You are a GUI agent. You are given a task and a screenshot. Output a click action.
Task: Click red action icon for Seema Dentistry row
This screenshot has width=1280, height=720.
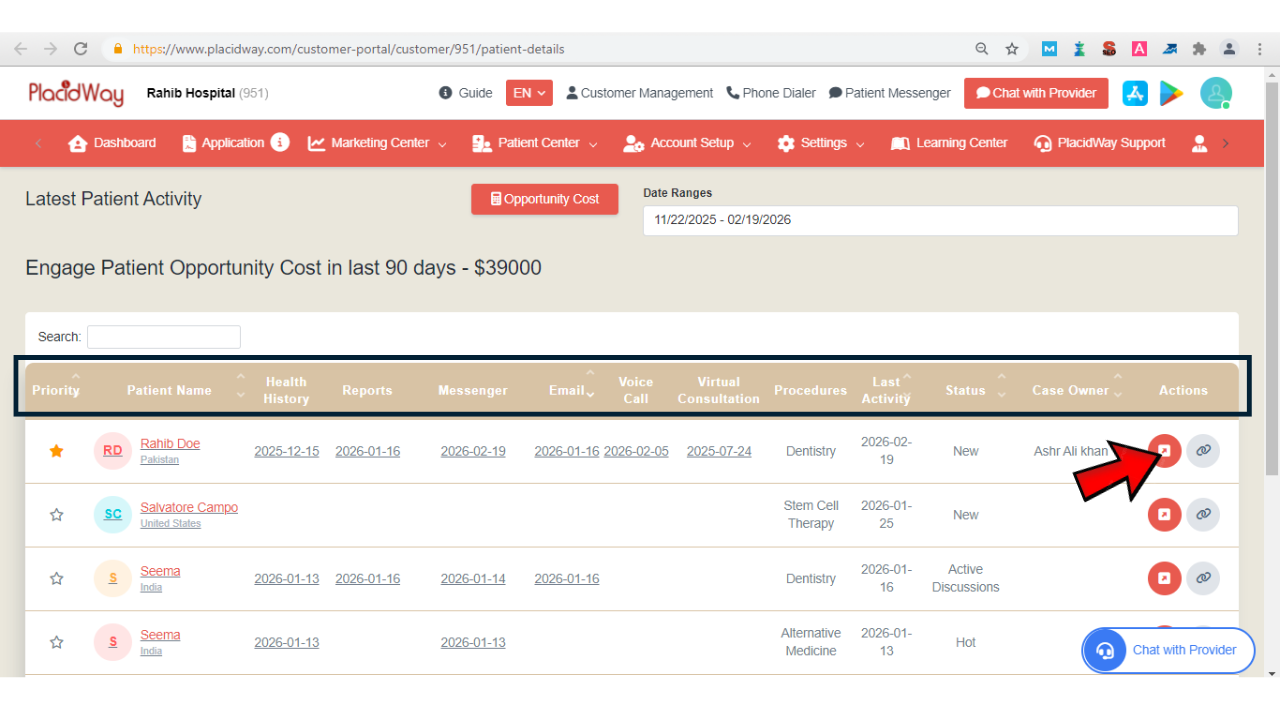tap(1164, 578)
